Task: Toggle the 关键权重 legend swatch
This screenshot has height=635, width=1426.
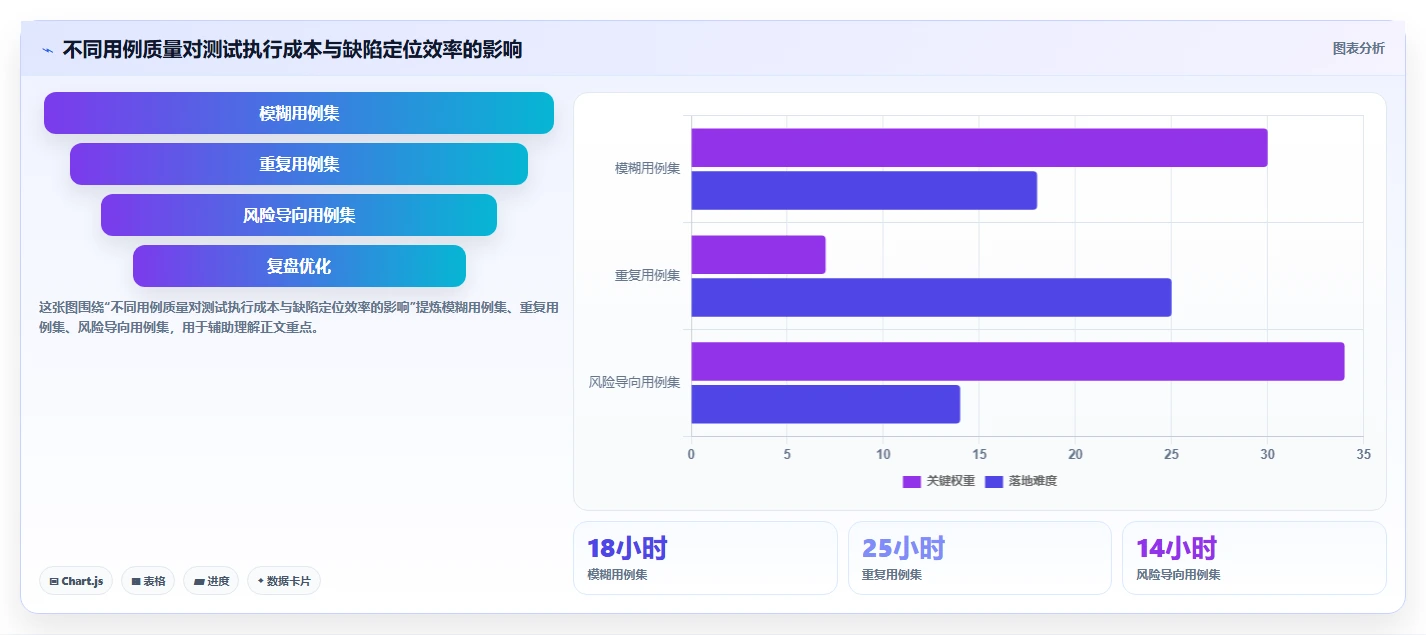Action: [x=912, y=481]
